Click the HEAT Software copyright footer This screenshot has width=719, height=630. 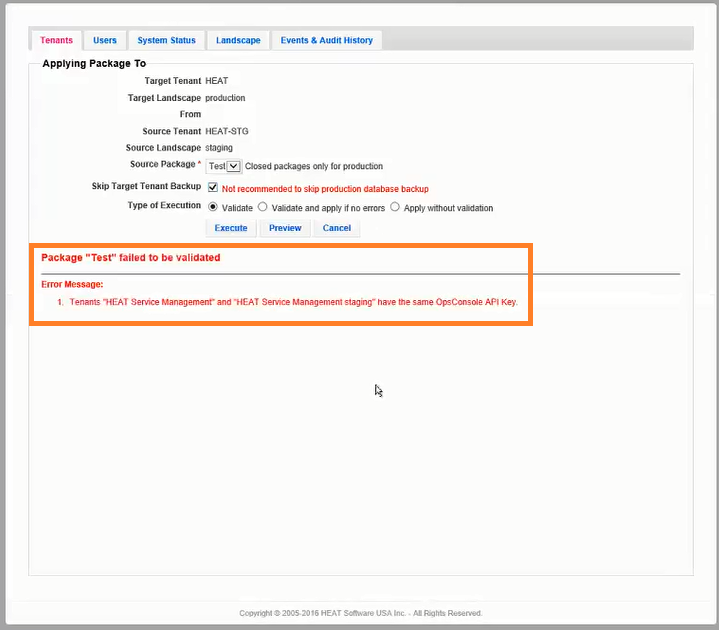coord(360,613)
